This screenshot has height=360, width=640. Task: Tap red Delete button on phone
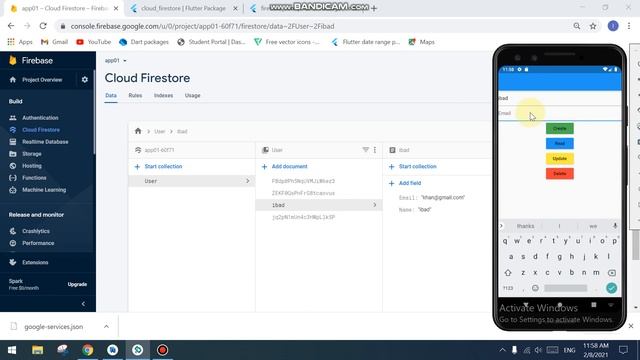point(560,173)
